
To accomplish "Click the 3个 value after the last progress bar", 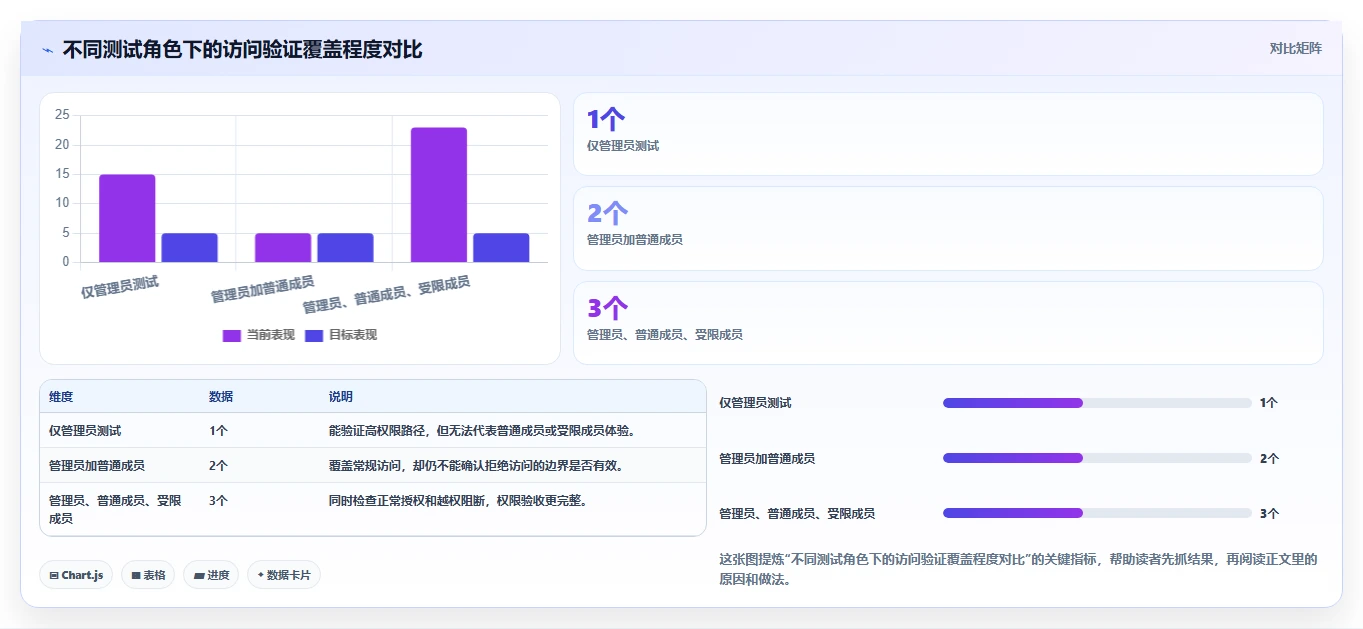I will point(1269,513).
